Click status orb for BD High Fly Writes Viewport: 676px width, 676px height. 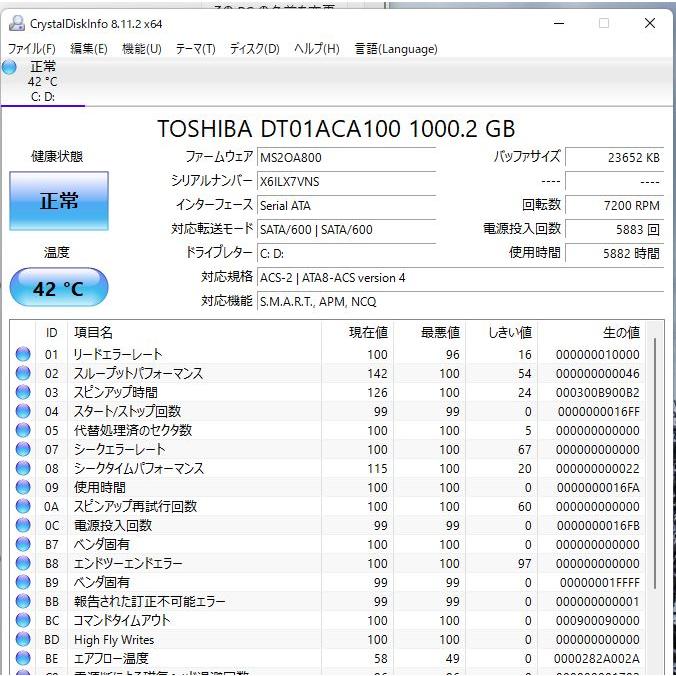click(x=23, y=639)
